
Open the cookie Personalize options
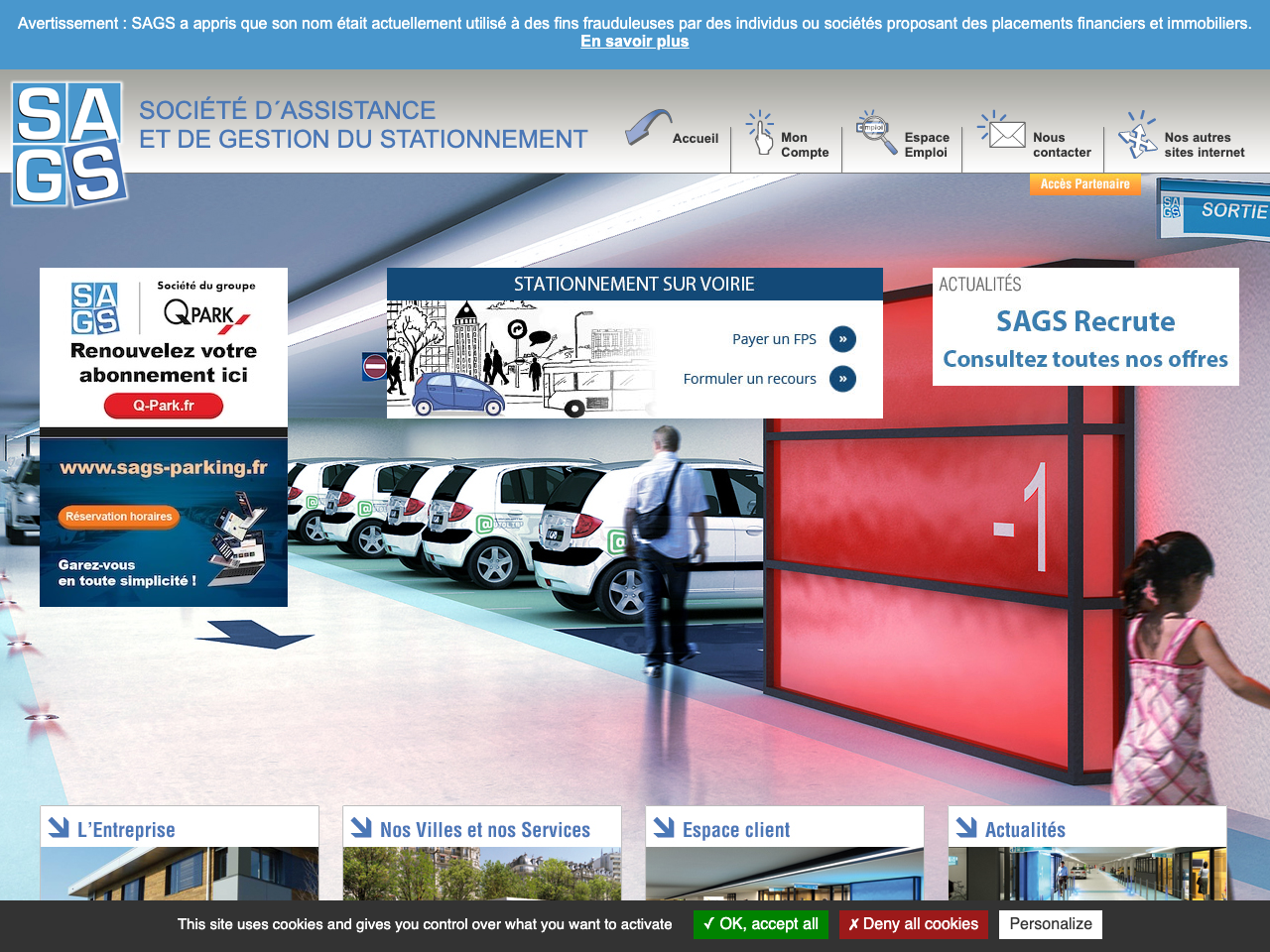tap(1050, 924)
